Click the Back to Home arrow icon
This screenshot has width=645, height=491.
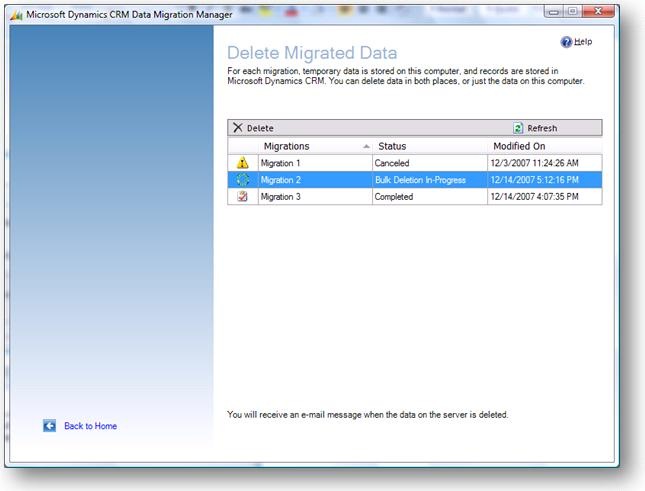(50, 426)
